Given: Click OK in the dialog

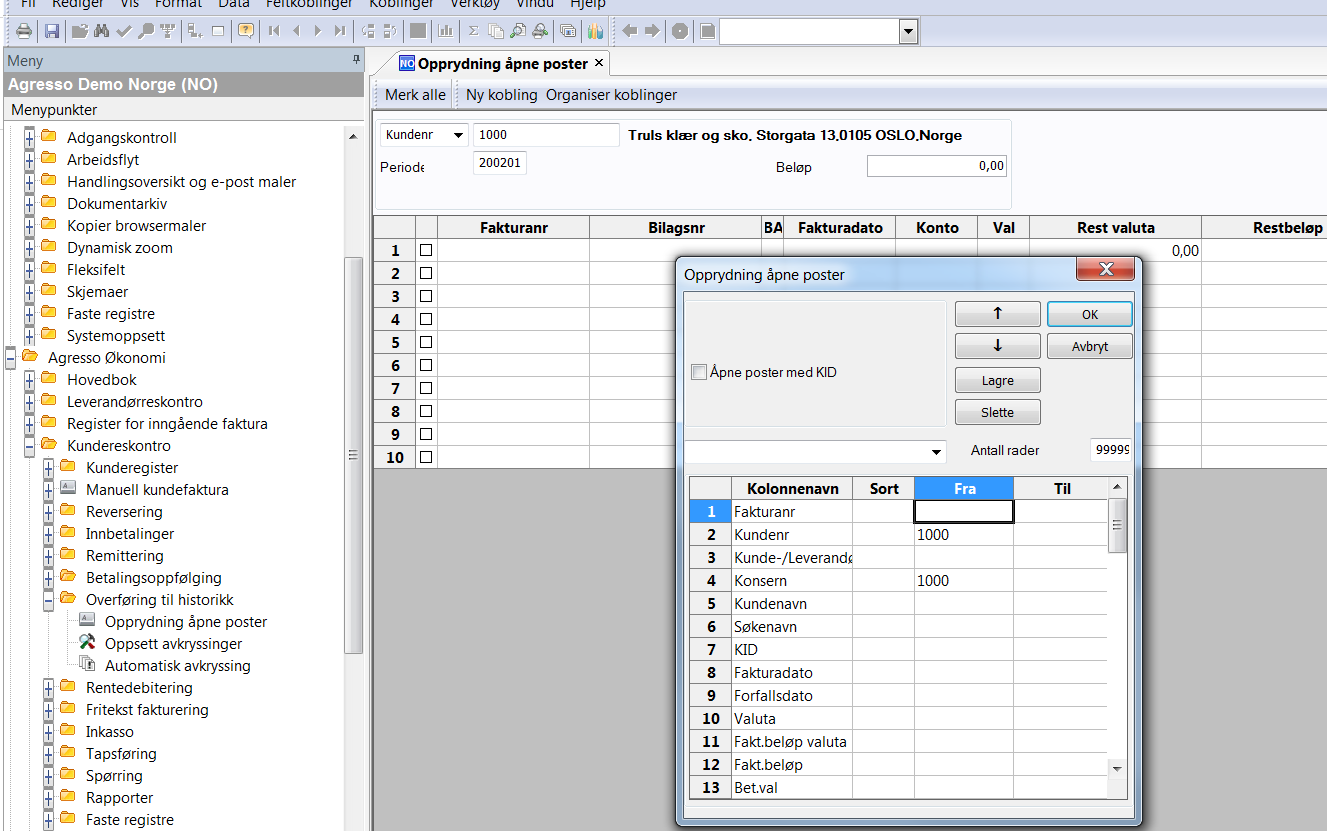Looking at the screenshot, I should coord(1090,314).
